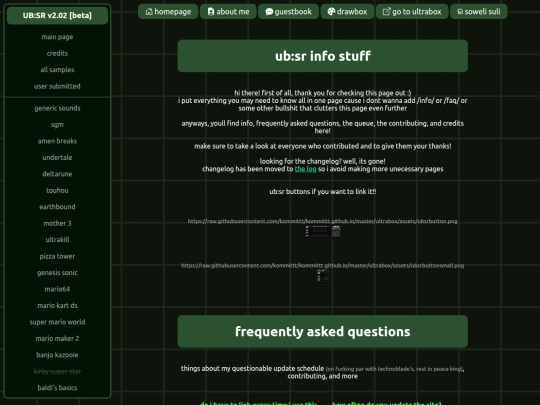540x405 pixels.
Task: Open mother 3 sample category
Action: pyautogui.click(x=57, y=223)
